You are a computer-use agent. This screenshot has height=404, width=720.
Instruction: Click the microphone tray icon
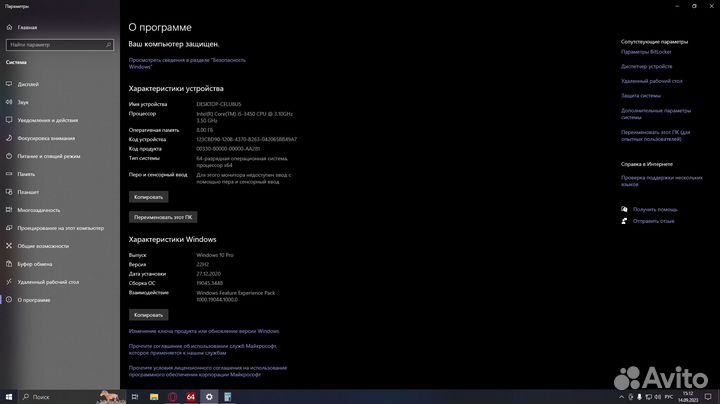[x=639, y=397]
